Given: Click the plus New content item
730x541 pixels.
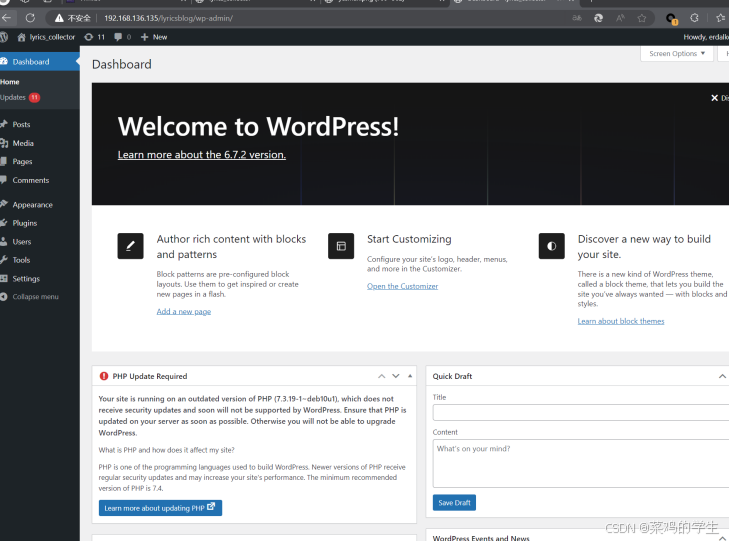Looking at the screenshot, I should [x=154, y=37].
